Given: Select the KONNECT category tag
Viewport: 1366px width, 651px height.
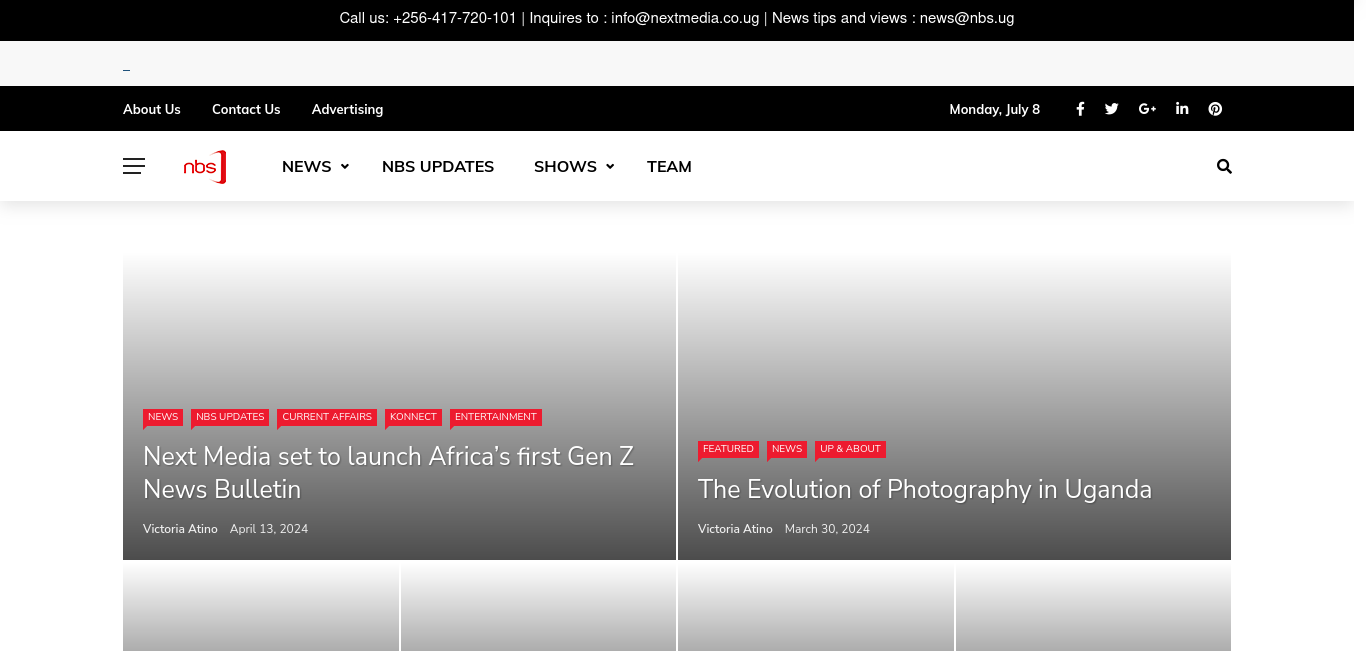Looking at the screenshot, I should pos(413,417).
